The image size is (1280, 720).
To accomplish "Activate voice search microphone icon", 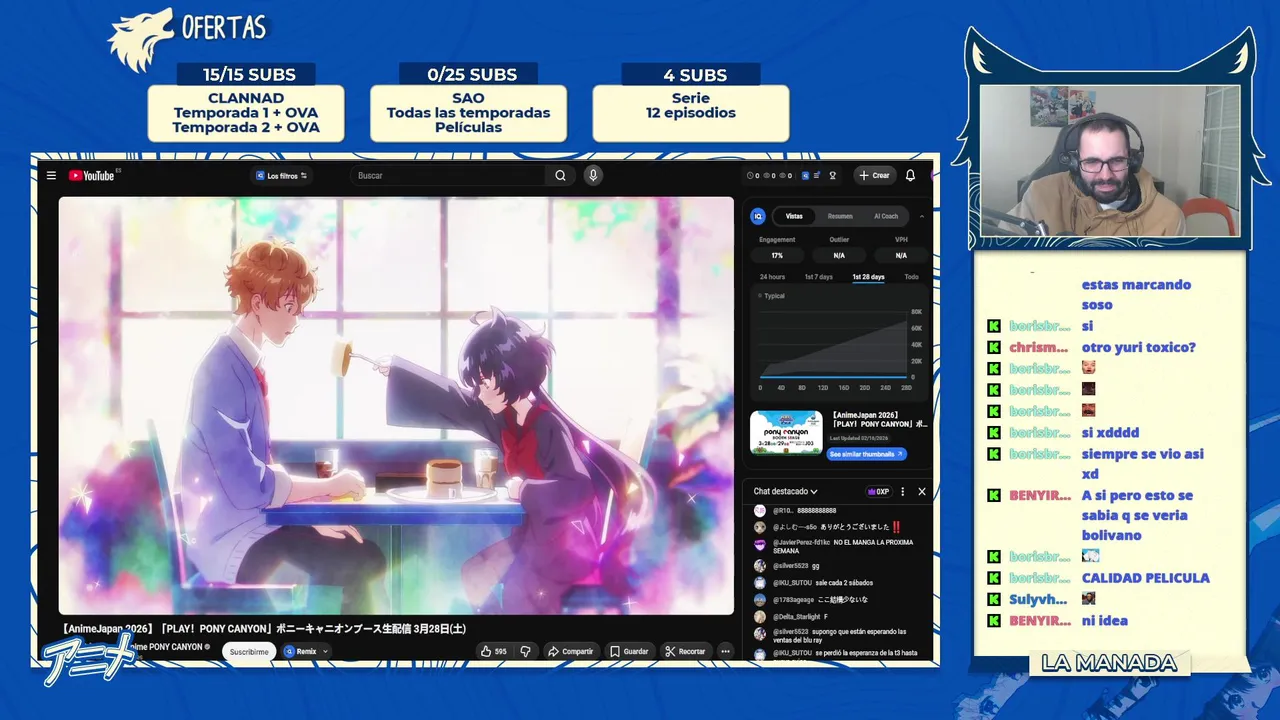I will [x=593, y=175].
